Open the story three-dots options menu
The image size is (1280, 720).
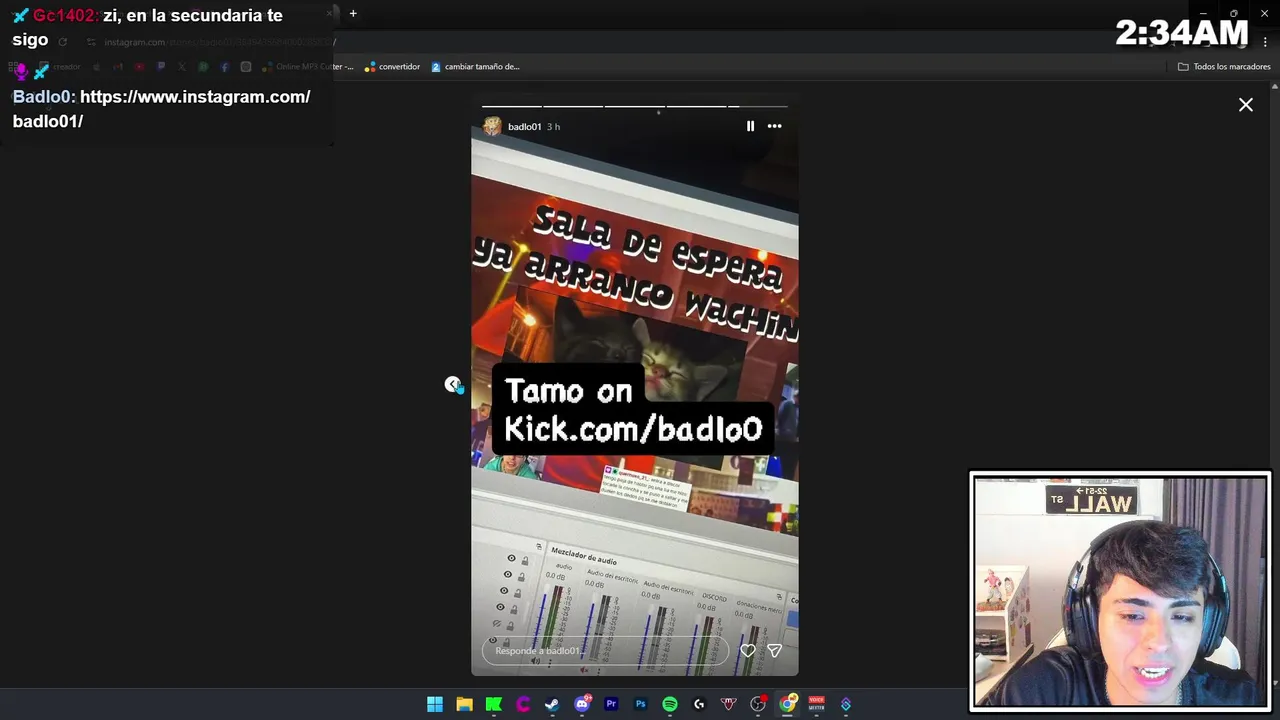click(774, 126)
